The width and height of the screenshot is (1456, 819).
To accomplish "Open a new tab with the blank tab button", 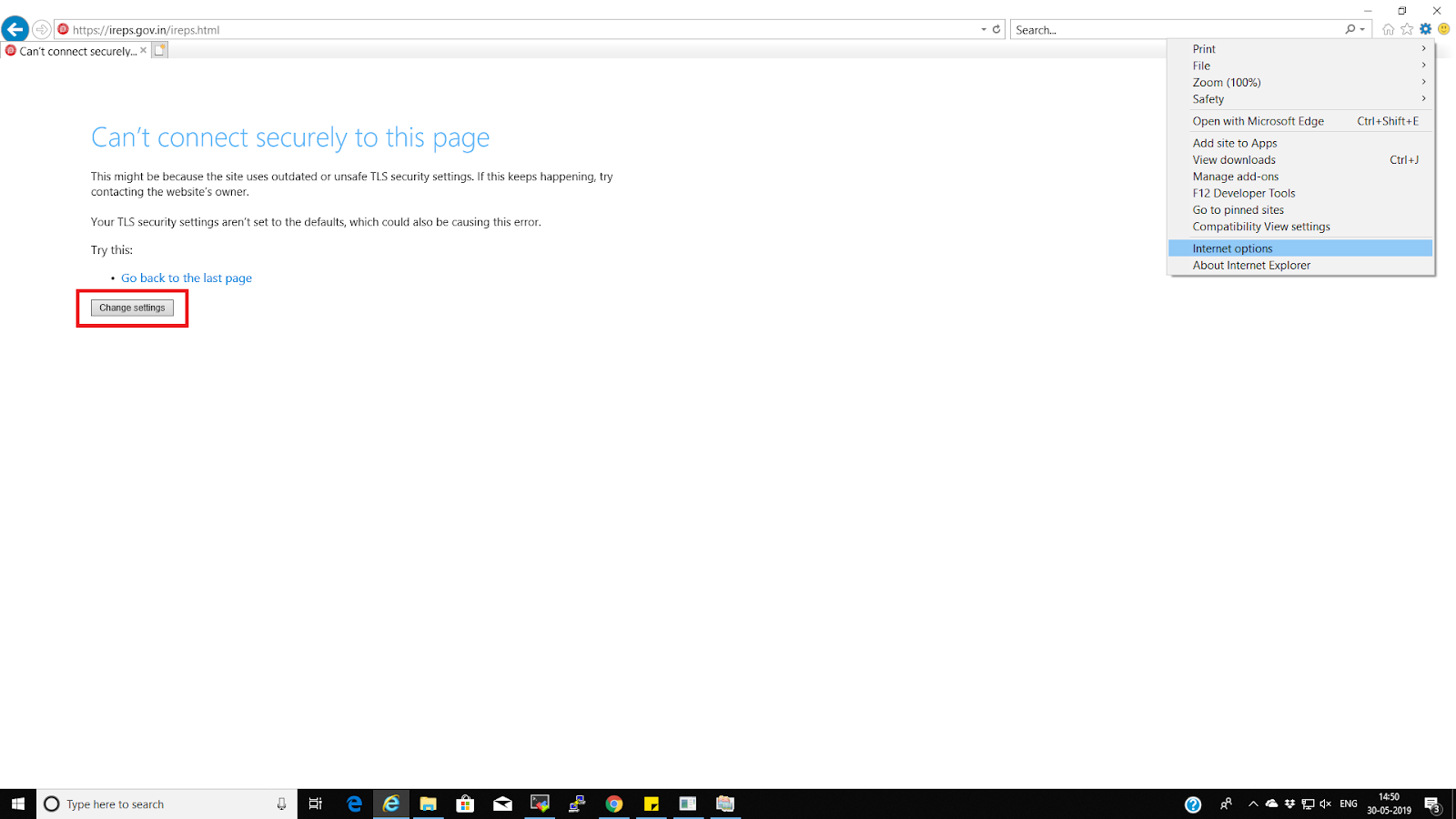I will tap(160, 50).
